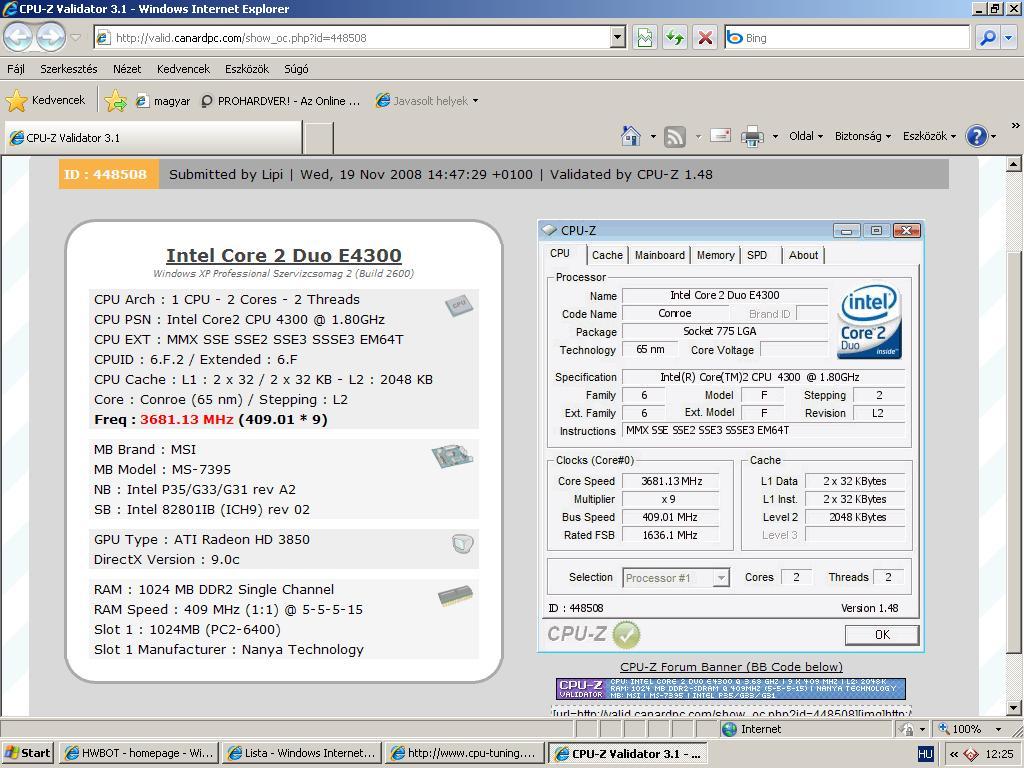Select the CPU-Z Validator 3.1 browser tab
Image resolution: width=1024 pixels, height=768 pixels.
coord(153,138)
